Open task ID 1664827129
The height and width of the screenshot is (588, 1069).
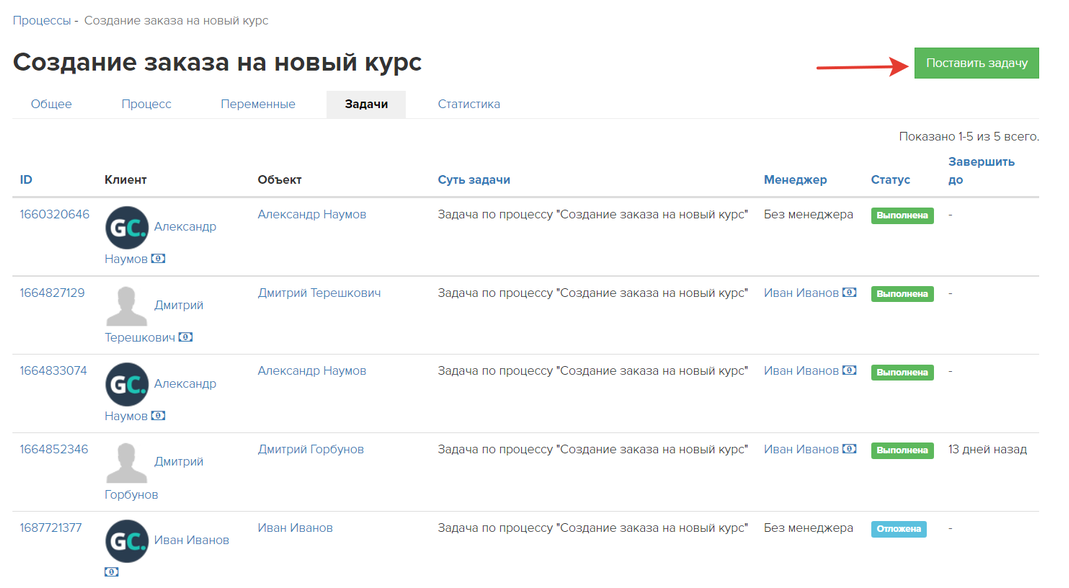(52, 293)
